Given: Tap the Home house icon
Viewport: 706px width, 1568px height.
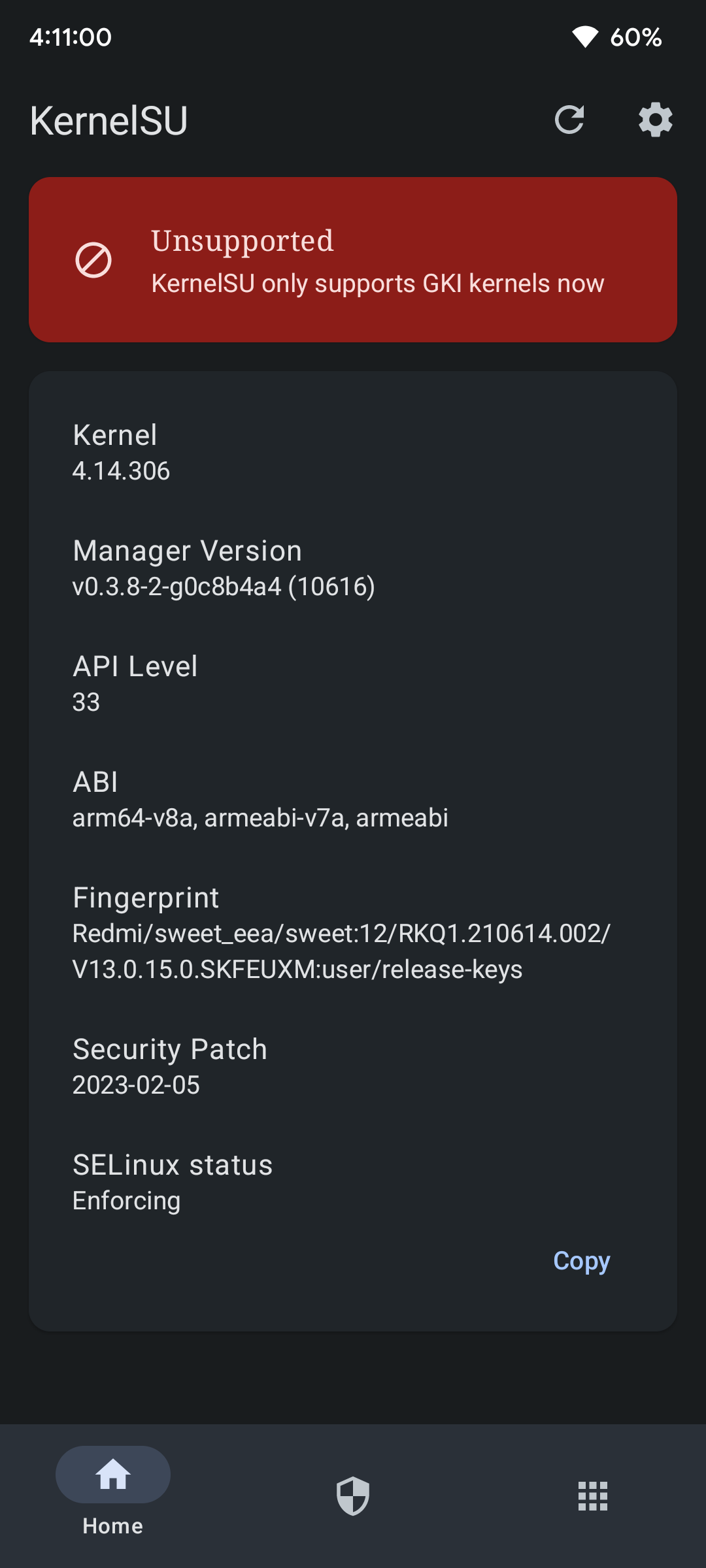Looking at the screenshot, I should pos(113,1475).
